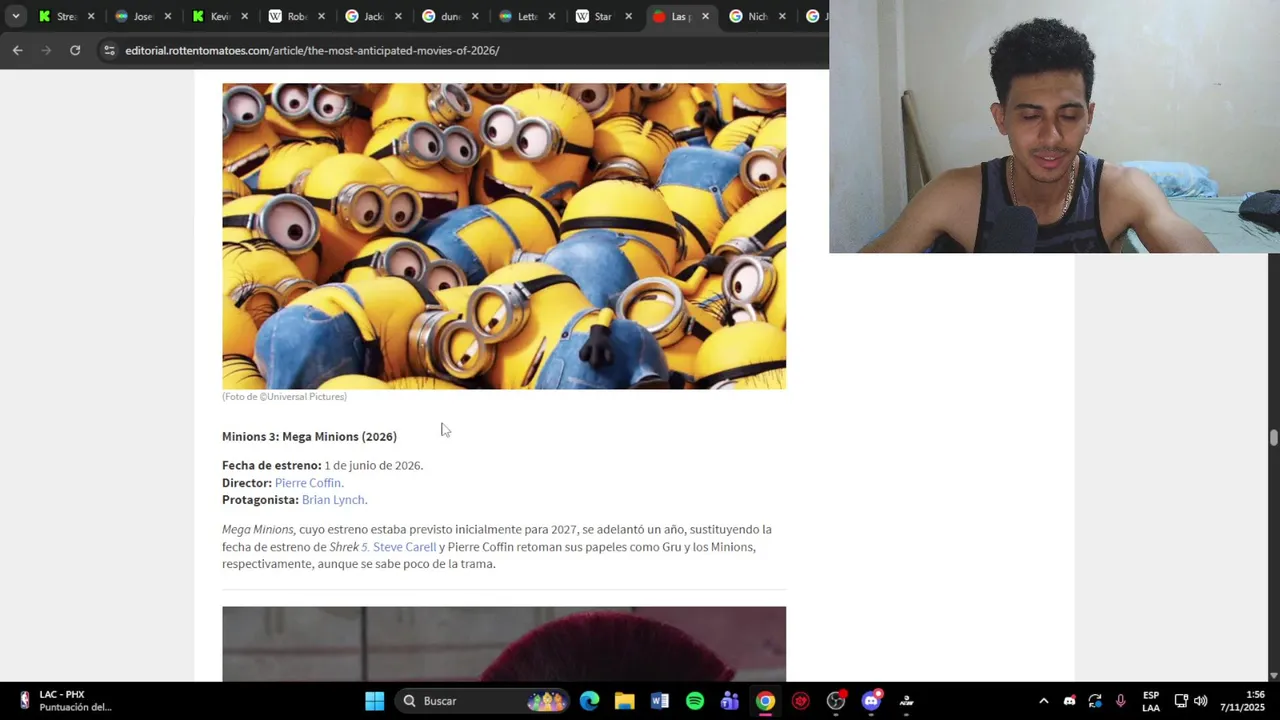Click the microphone in-use tray icon
1280x720 pixels.
[x=1120, y=701]
